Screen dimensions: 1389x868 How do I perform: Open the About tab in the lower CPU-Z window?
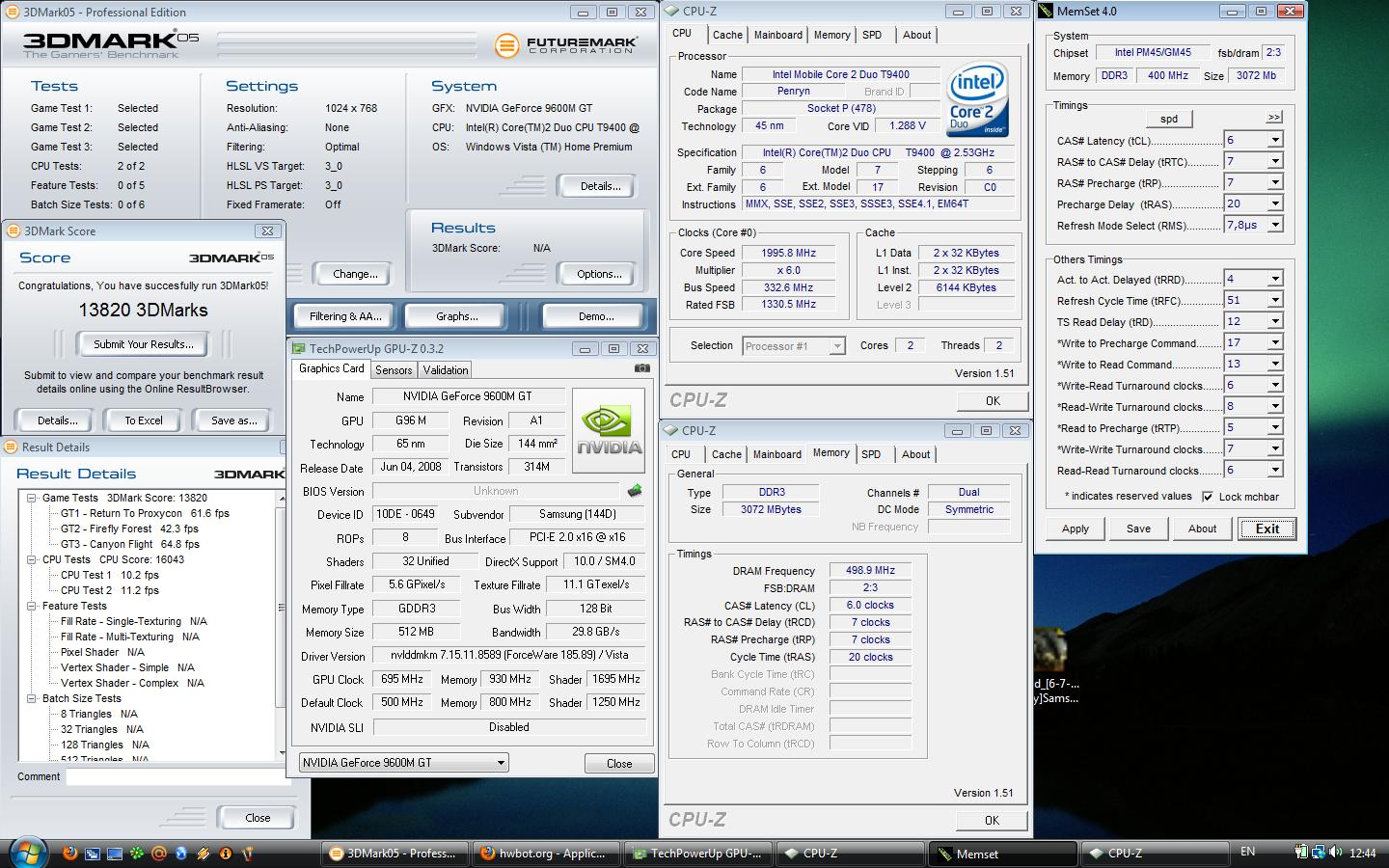(915, 454)
